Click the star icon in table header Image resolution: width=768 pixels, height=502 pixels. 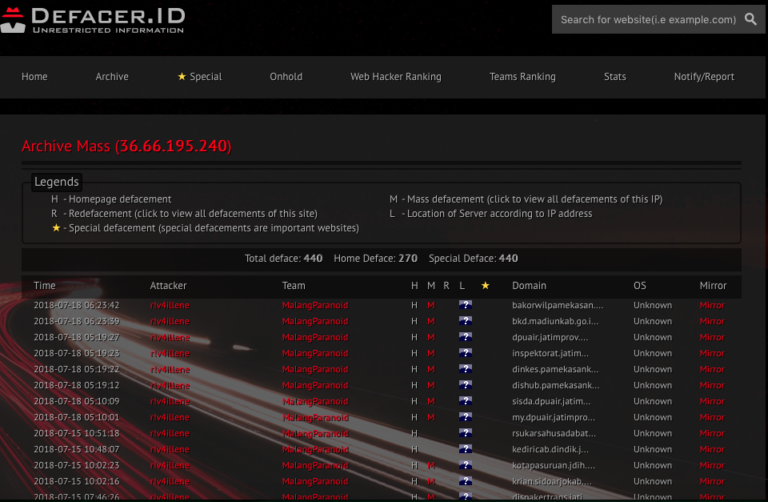coord(485,285)
